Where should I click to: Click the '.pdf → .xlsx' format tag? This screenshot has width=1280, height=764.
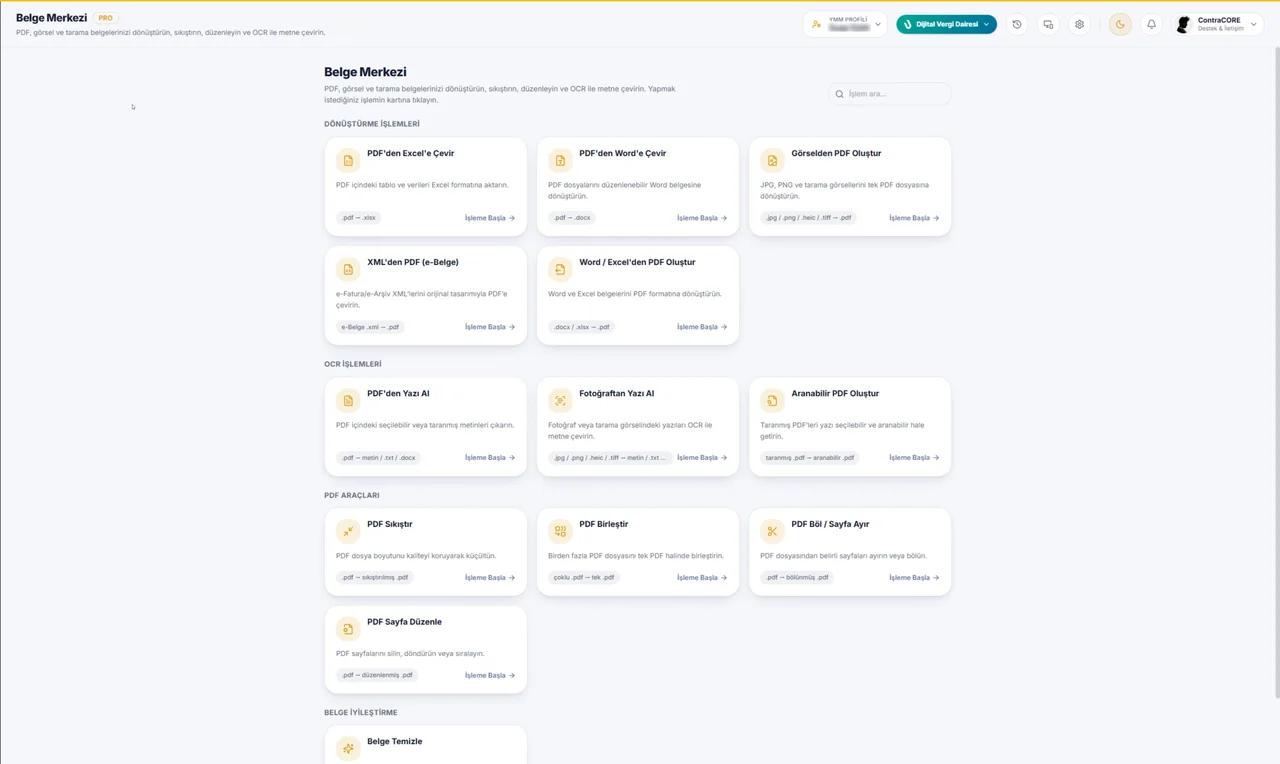coord(358,218)
